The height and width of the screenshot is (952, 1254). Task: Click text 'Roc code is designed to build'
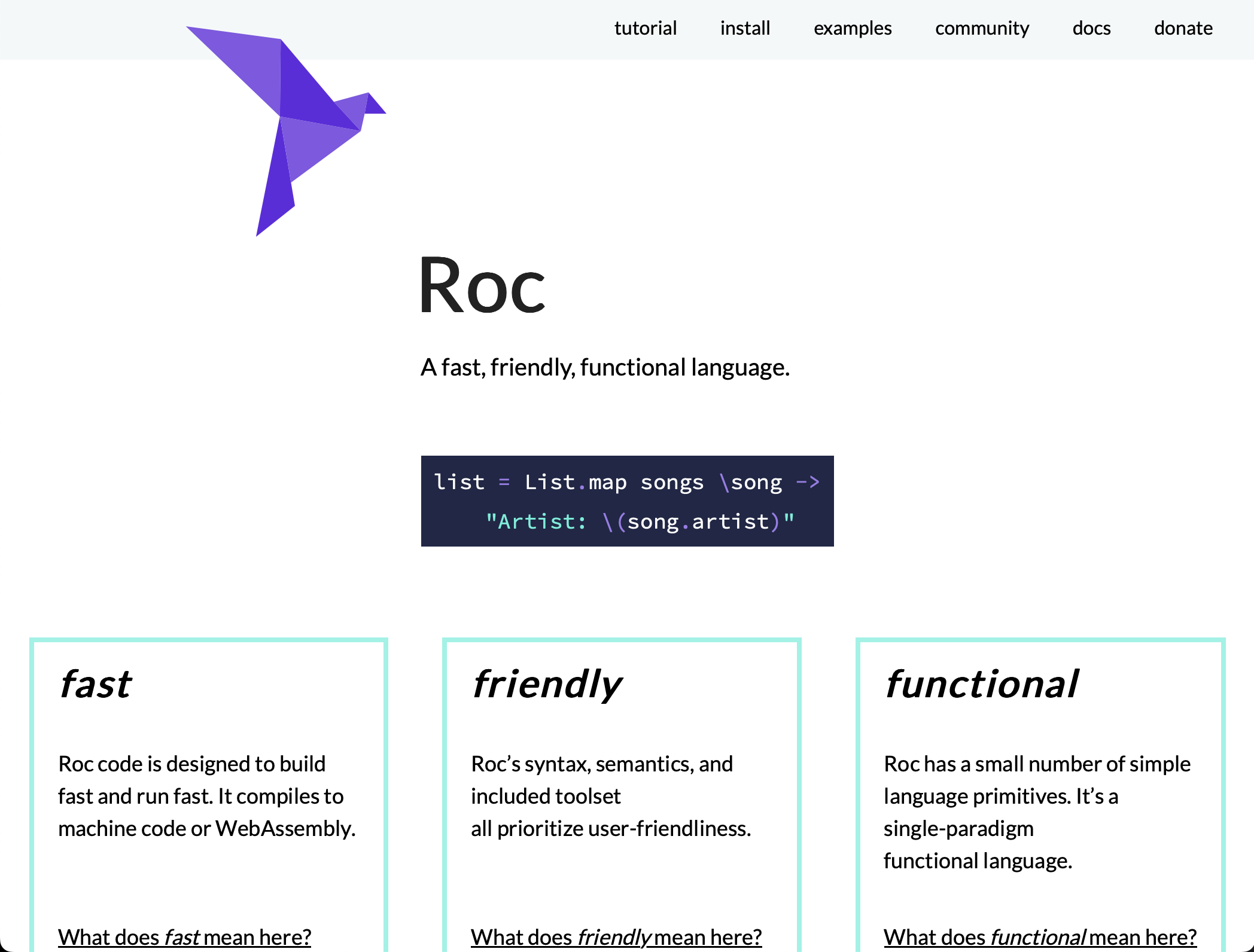(192, 764)
